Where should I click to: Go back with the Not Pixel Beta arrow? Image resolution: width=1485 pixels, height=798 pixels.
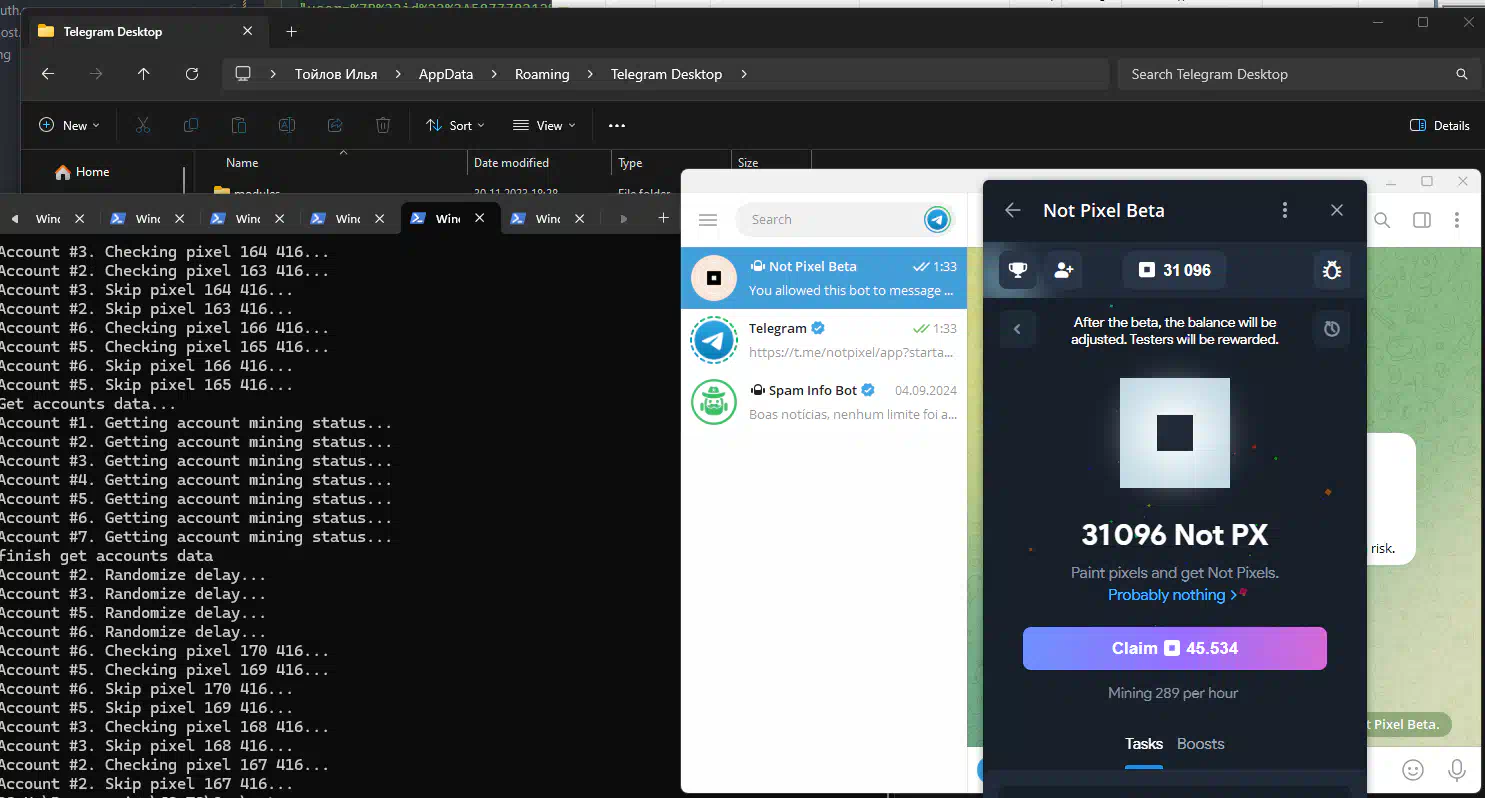1012,210
